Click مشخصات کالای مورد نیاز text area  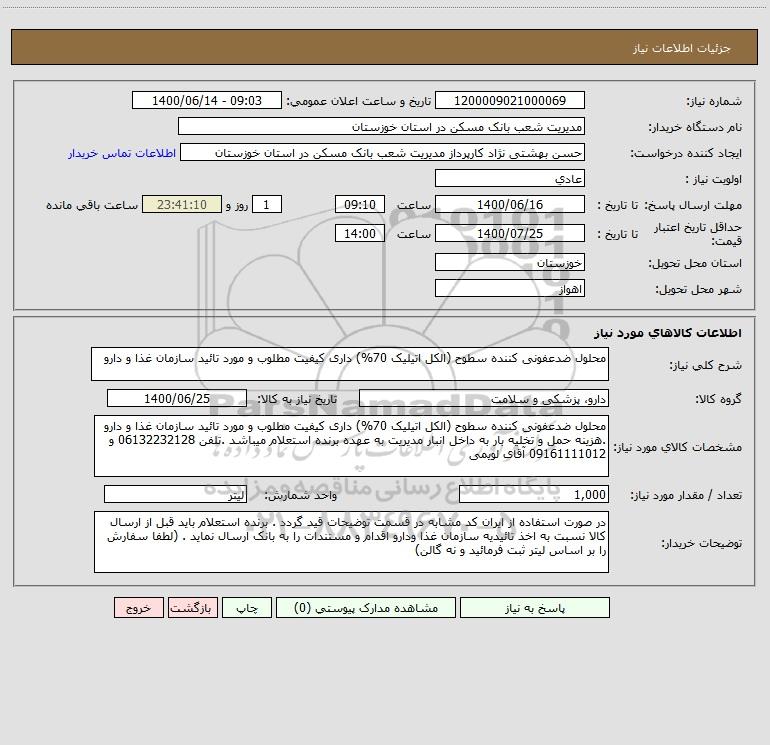coord(351,446)
